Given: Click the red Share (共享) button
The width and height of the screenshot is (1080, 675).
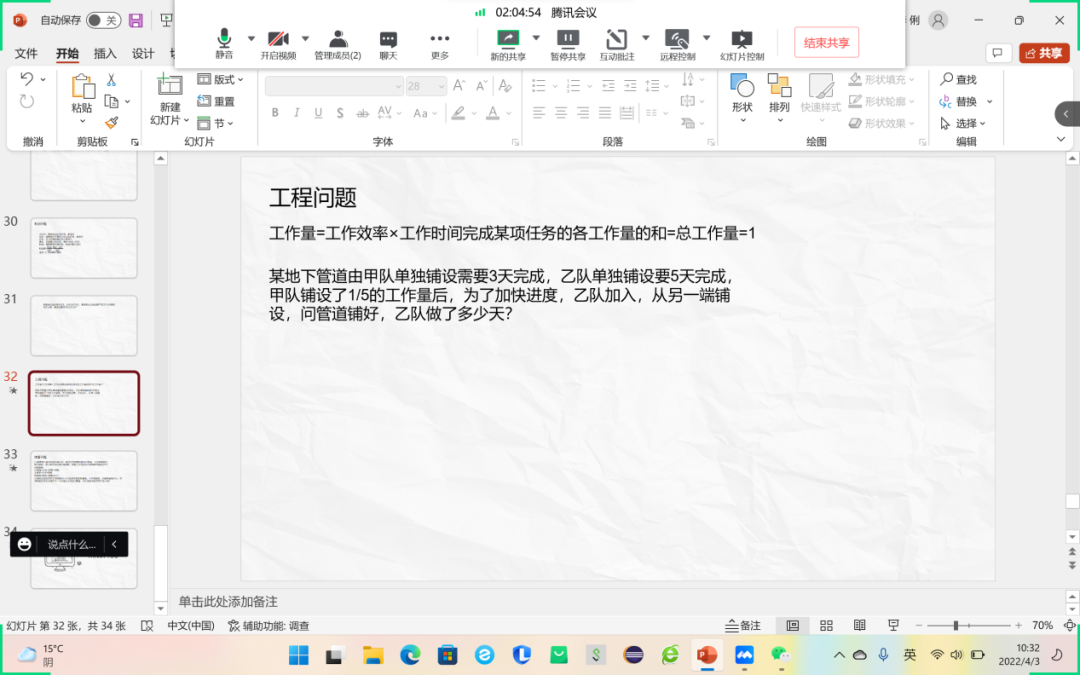Looking at the screenshot, I should click(x=1044, y=53).
